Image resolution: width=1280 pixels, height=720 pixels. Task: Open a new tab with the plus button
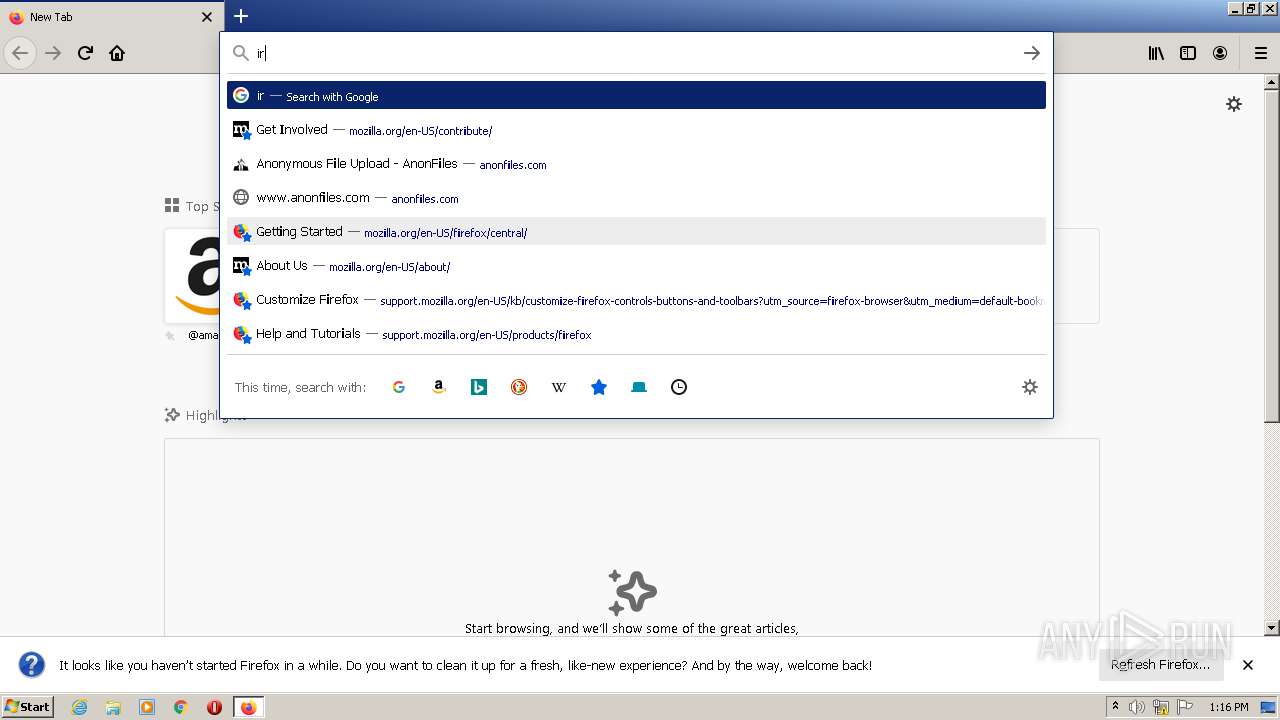[241, 16]
